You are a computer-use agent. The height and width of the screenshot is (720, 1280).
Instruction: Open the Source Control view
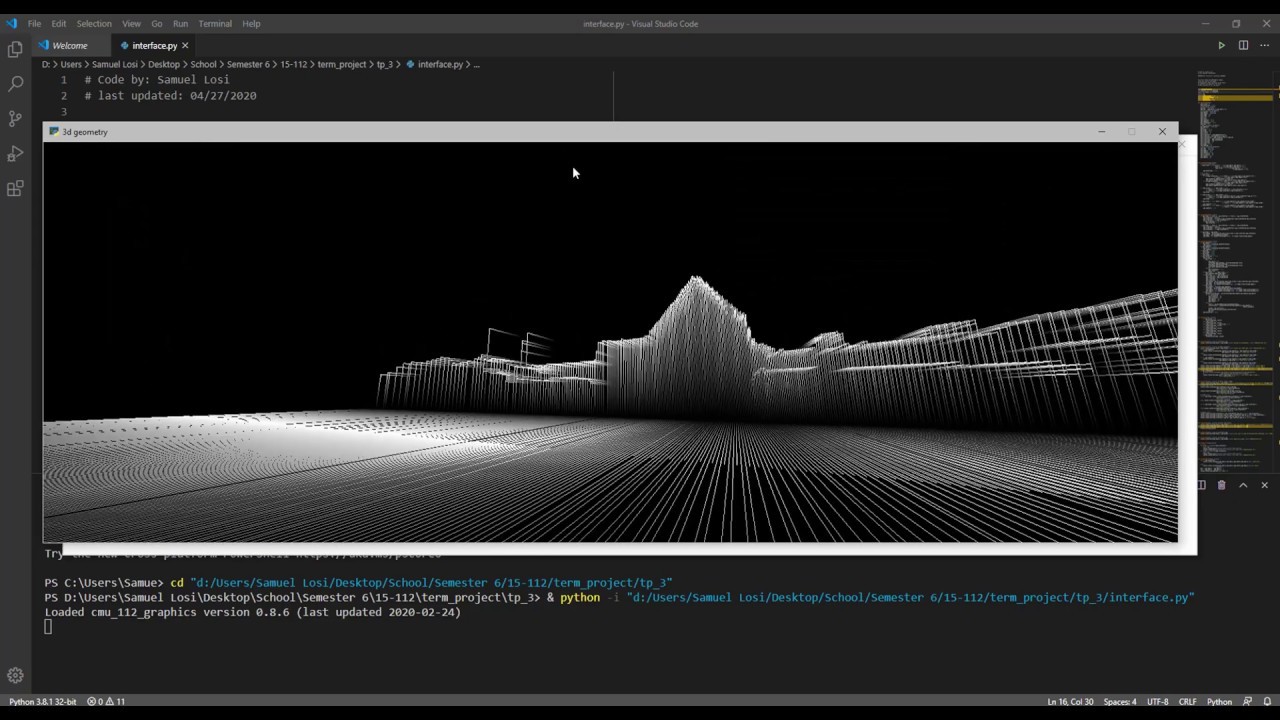(15, 119)
